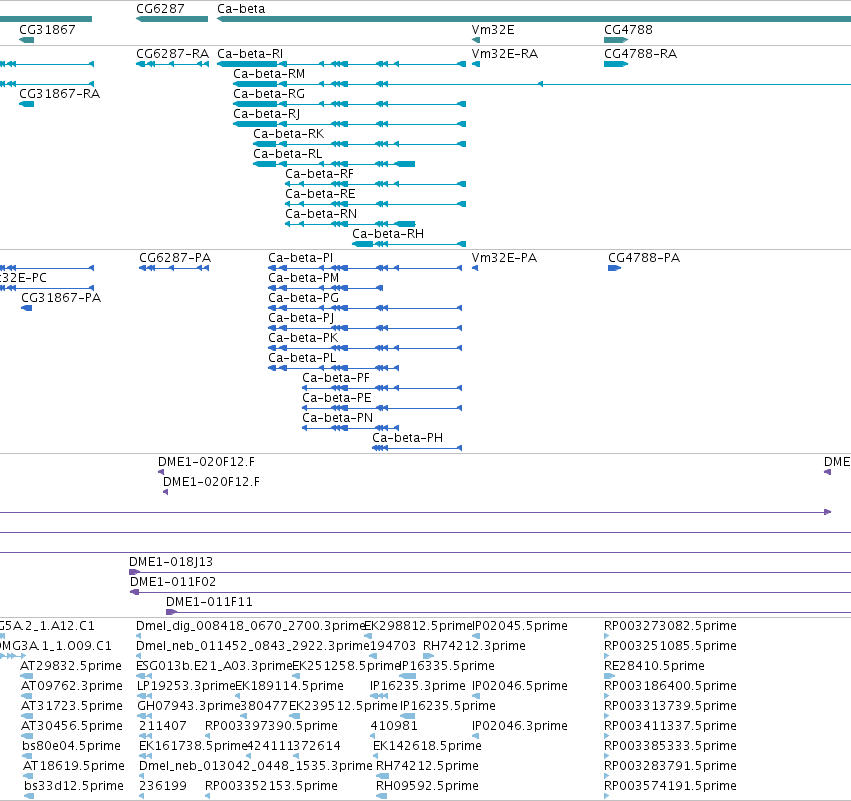Image resolution: width=851 pixels, height=801 pixels.
Task: Select the LP19253.3prime EST label
Action: (x=186, y=686)
